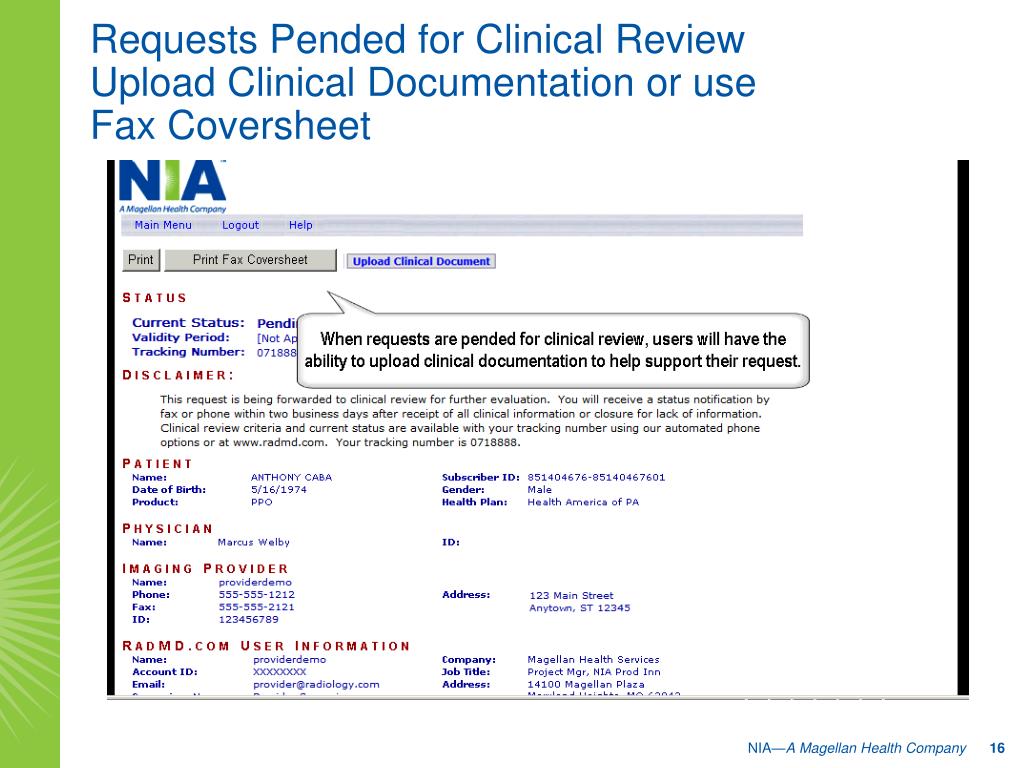The height and width of the screenshot is (768, 1024).
Task: Click the slide number 16
Action: (x=997, y=748)
